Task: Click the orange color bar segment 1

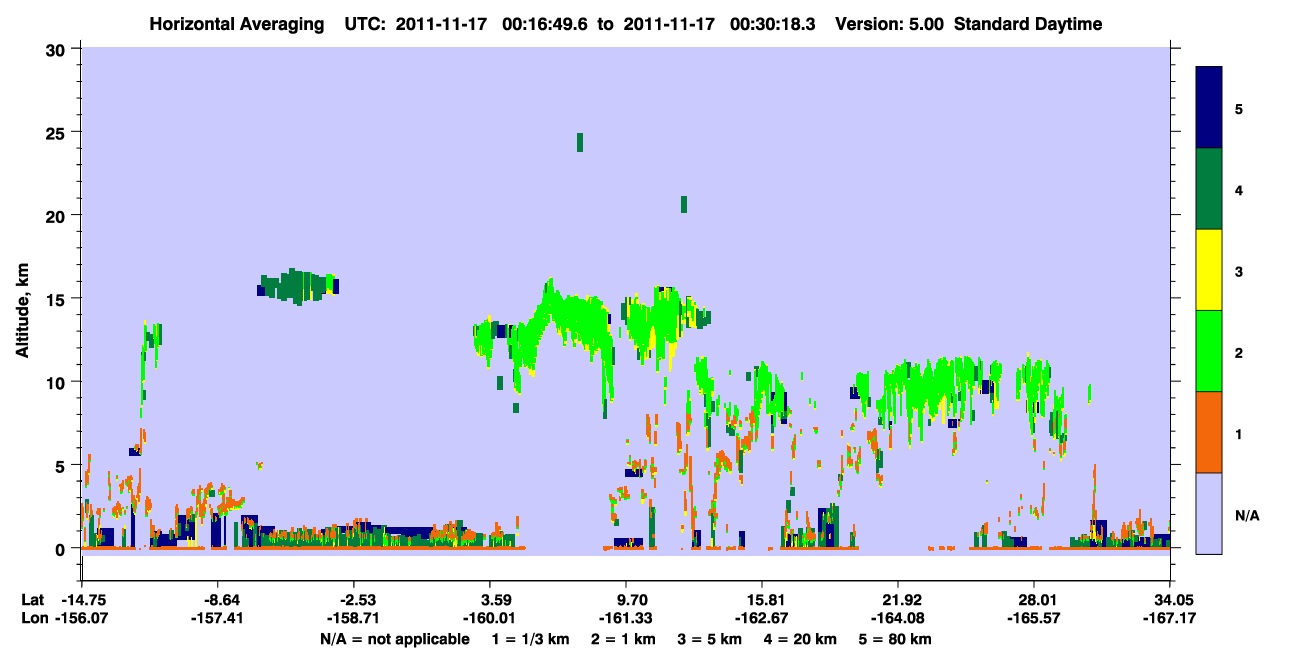Action: (x=1209, y=432)
